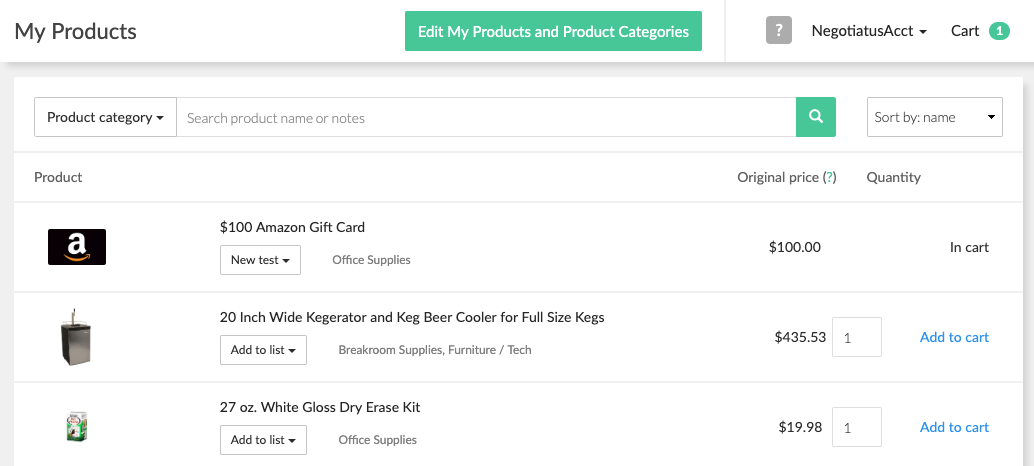
Task: Click the Kegerator product thumbnail
Action: point(76,337)
